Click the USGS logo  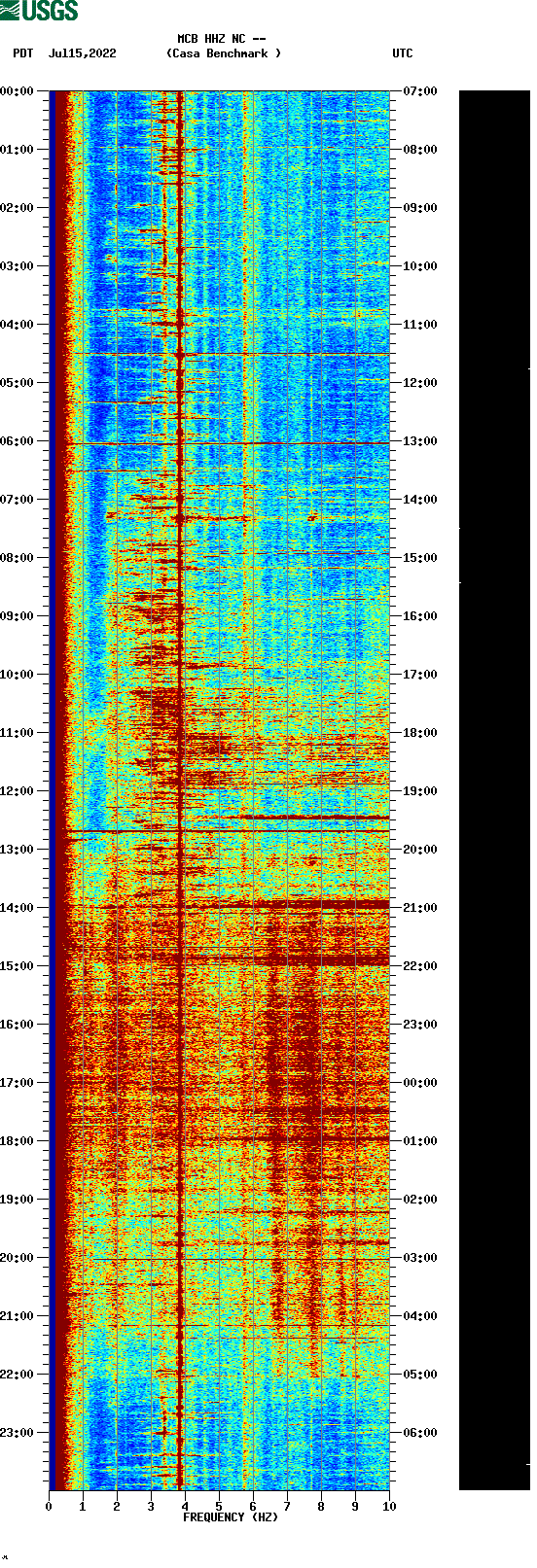(39, 11)
